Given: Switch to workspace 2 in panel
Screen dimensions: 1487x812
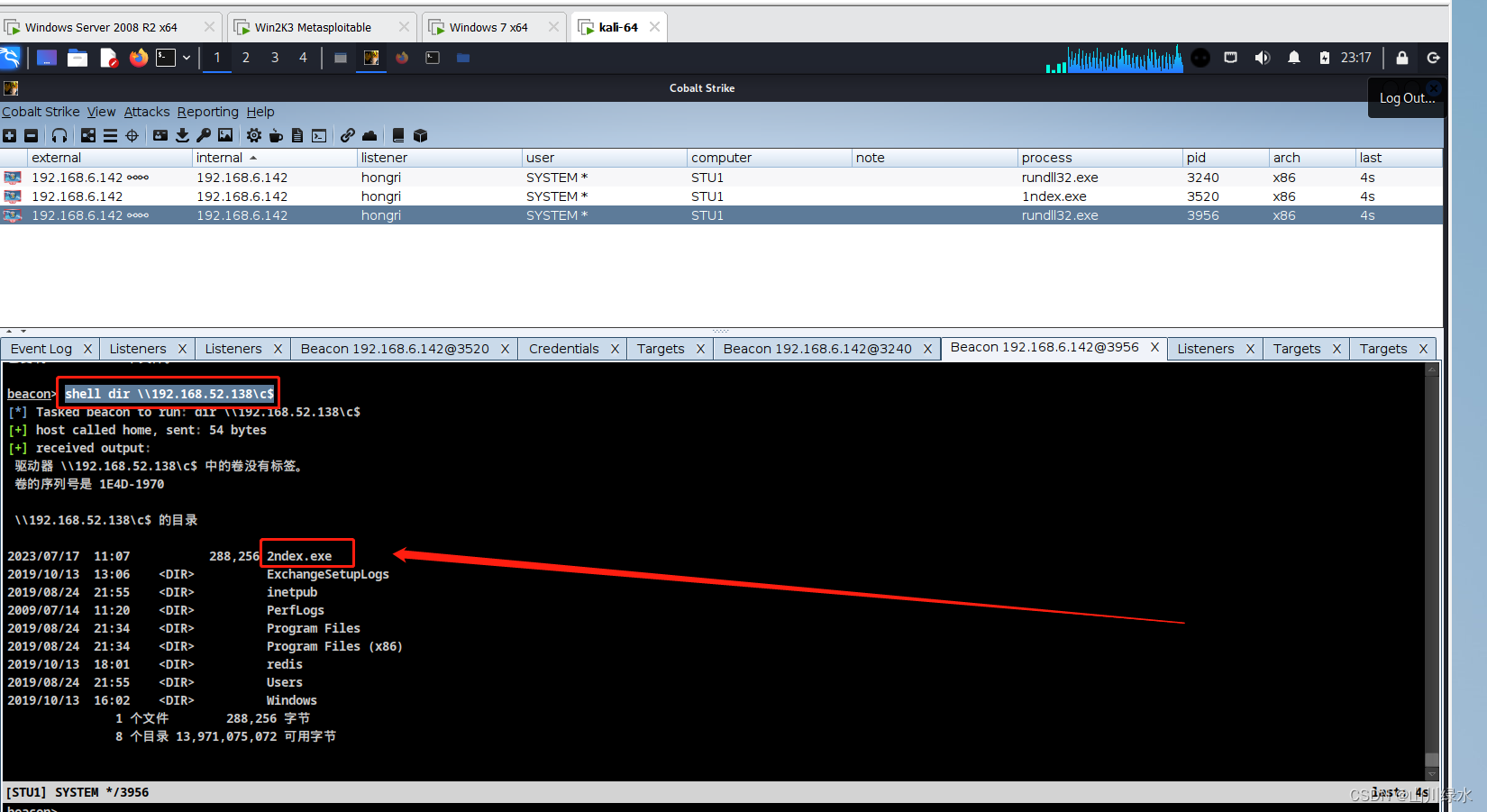Looking at the screenshot, I should click(x=245, y=58).
